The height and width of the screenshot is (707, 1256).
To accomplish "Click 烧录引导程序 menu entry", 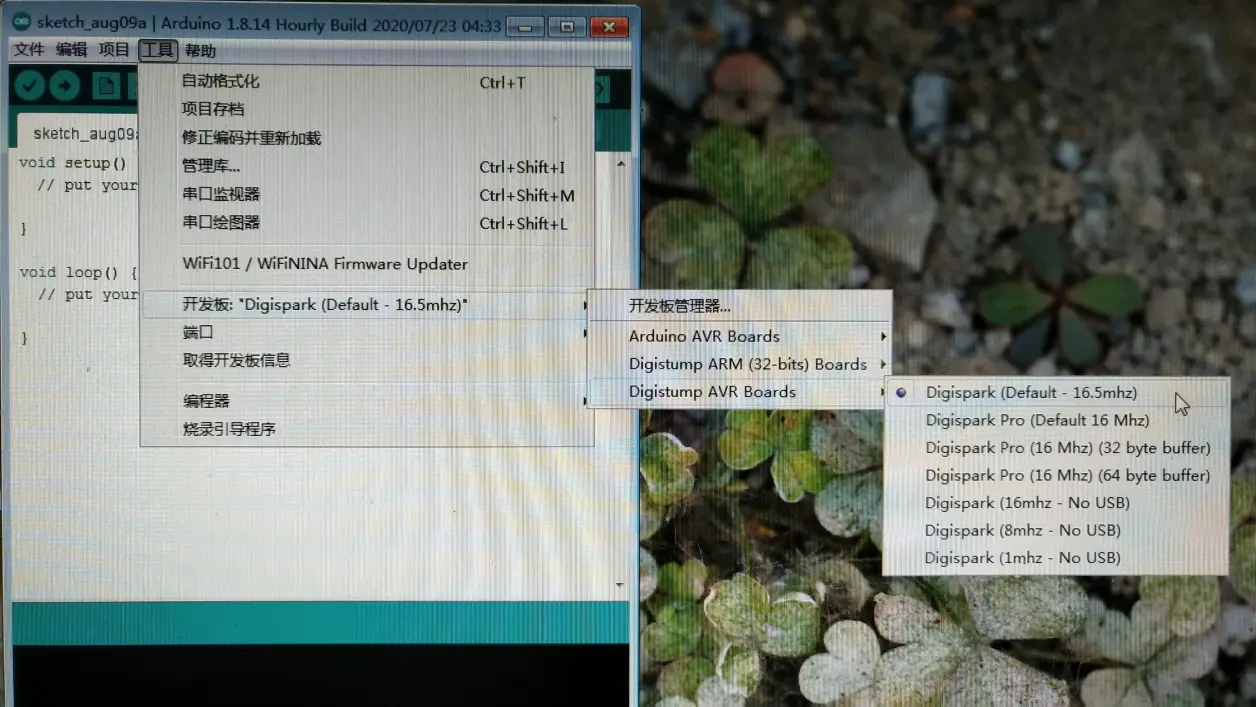I will click(x=366, y=429).
